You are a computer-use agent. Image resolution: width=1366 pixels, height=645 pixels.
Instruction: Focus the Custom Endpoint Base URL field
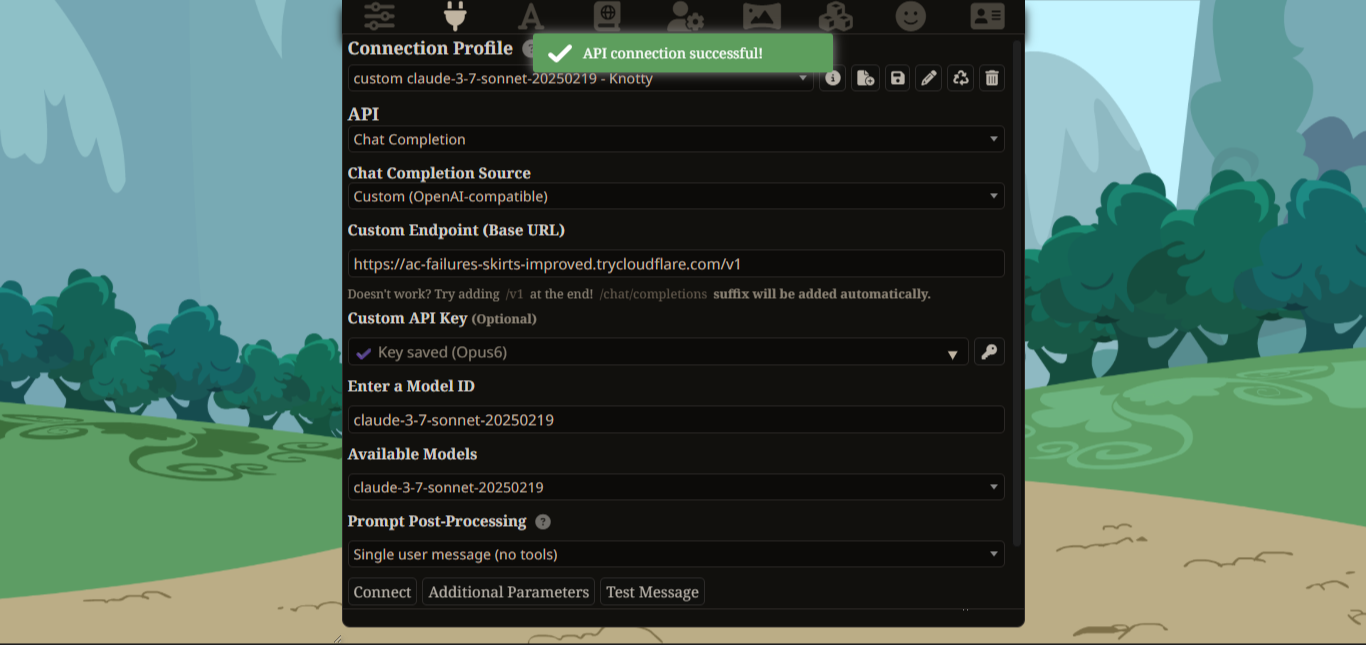click(676, 264)
